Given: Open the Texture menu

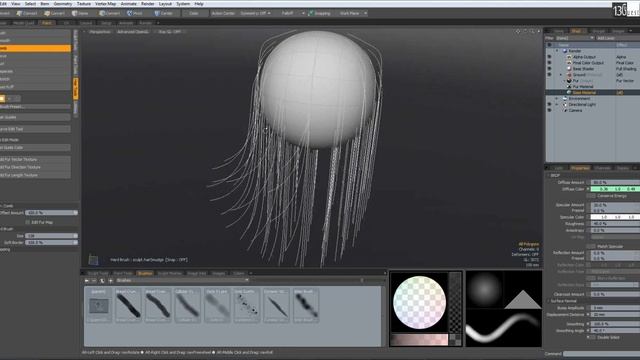Looking at the screenshot, I should (x=84, y=4).
